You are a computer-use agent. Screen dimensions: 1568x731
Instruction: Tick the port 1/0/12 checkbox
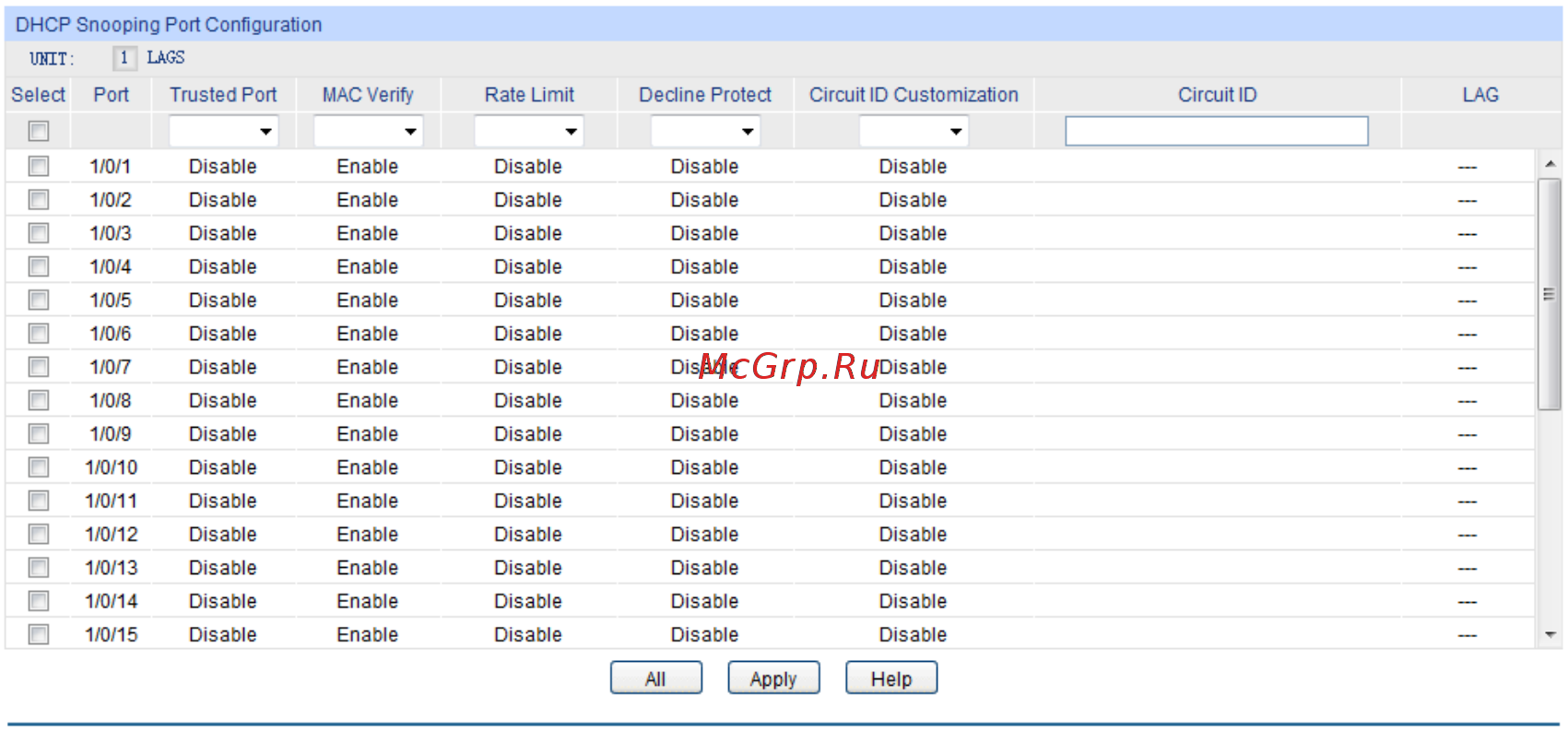[39, 534]
